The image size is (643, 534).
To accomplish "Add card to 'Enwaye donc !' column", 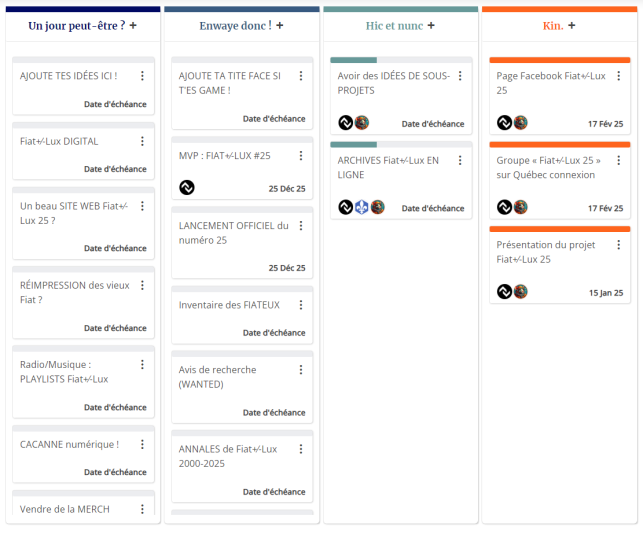I will tap(280, 26).
